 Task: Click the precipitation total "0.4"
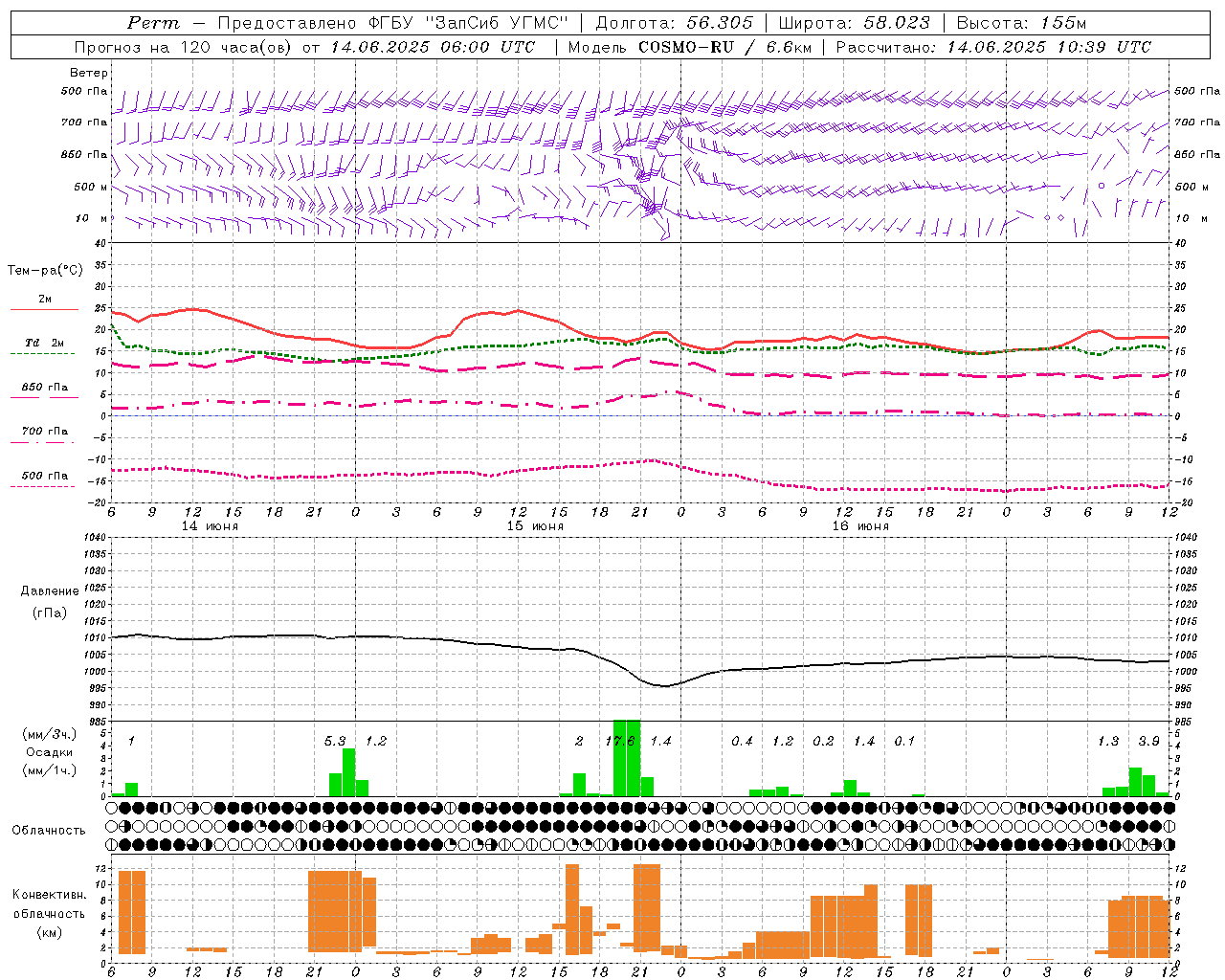point(742,742)
